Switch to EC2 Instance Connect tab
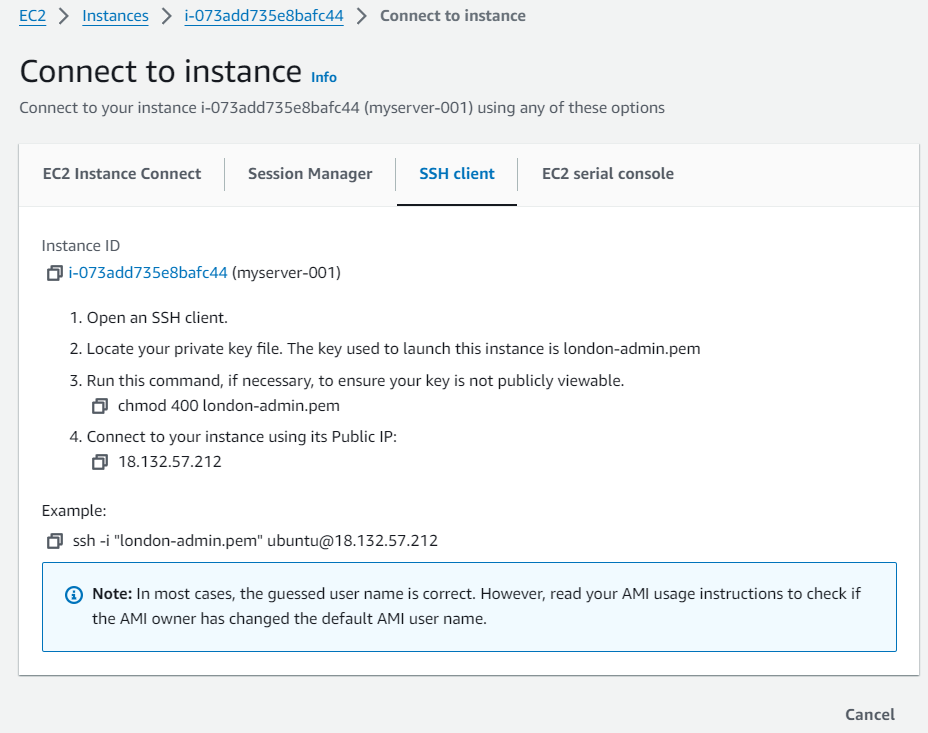The image size is (928, 733). [122, 174]
